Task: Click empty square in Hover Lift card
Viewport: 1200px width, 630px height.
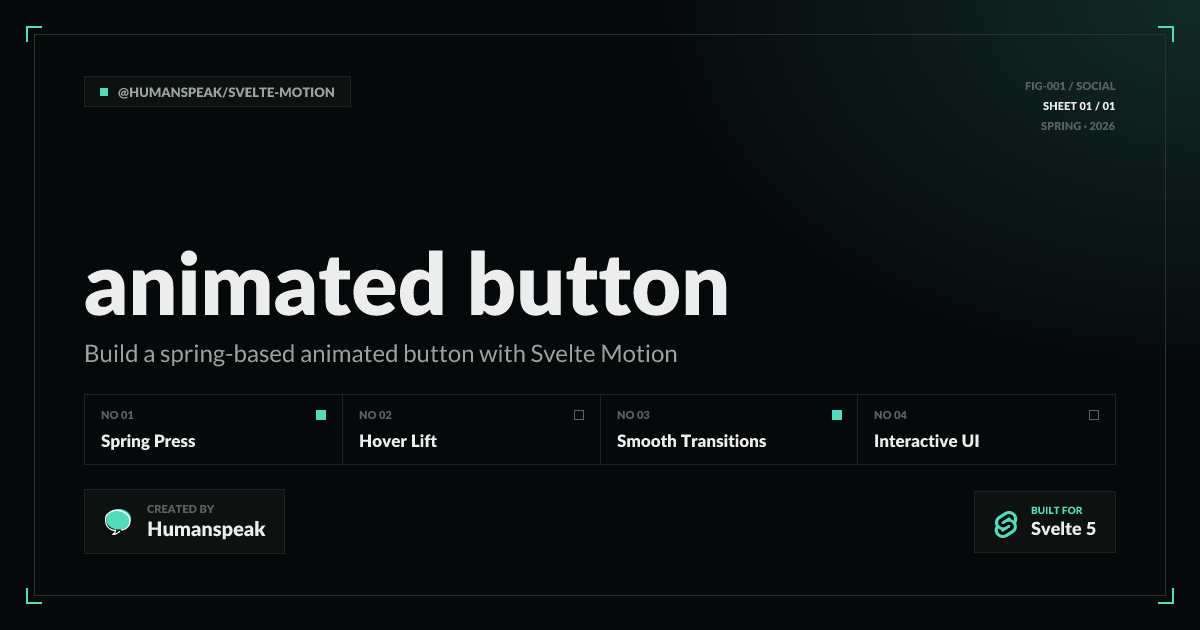Action: click(579, 415)
